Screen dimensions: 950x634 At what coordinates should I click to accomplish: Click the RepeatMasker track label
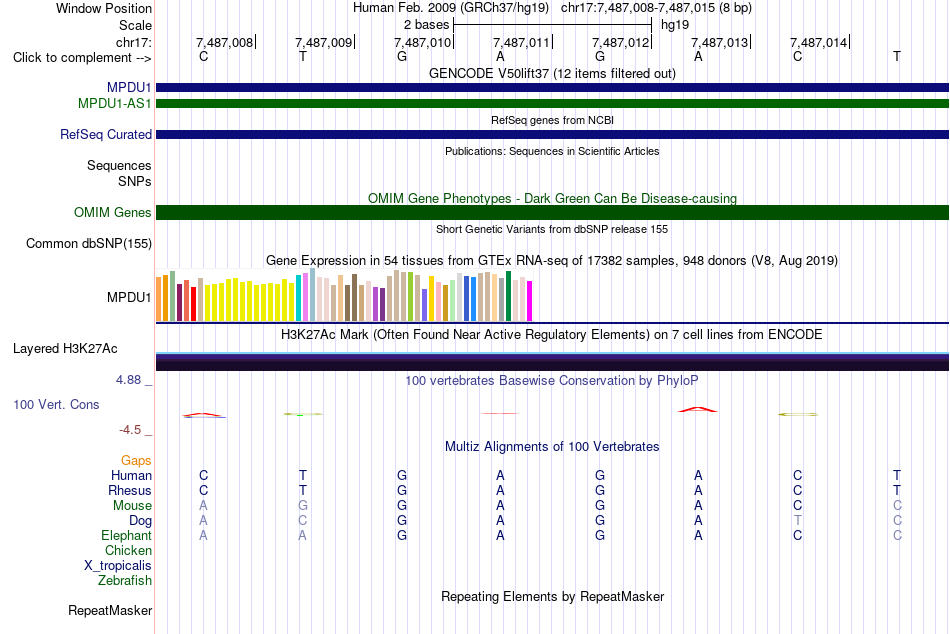coord(110,610)
